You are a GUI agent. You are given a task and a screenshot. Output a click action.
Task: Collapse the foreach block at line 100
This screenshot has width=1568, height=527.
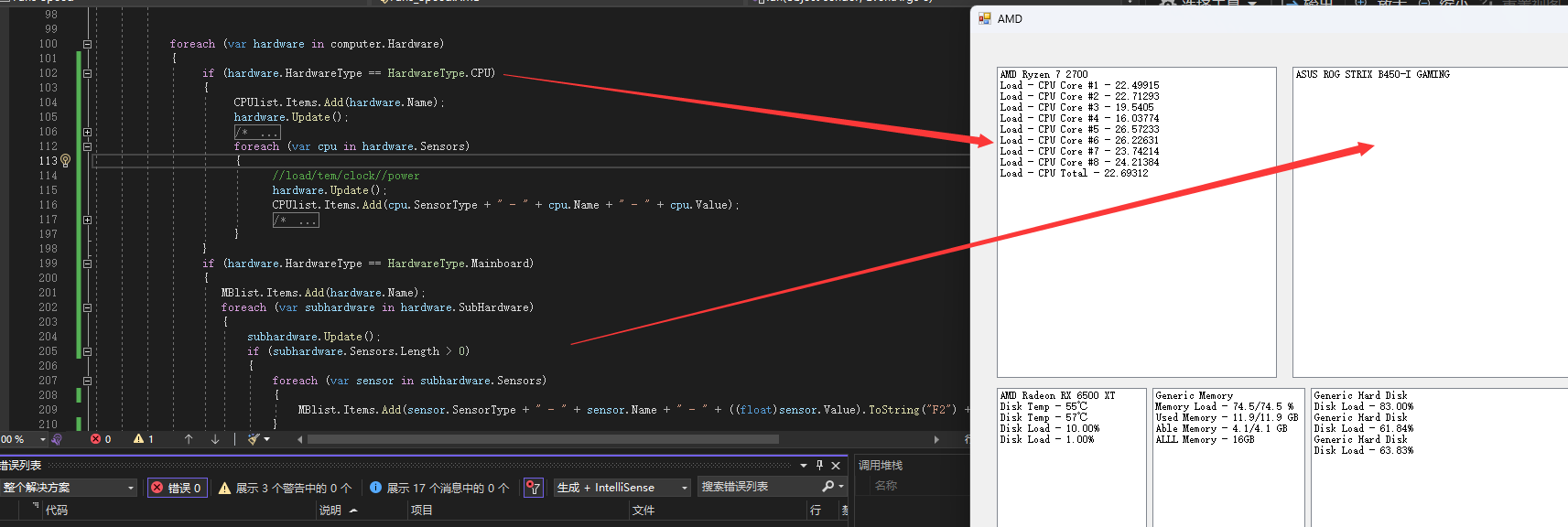click(x=87, y=44)
